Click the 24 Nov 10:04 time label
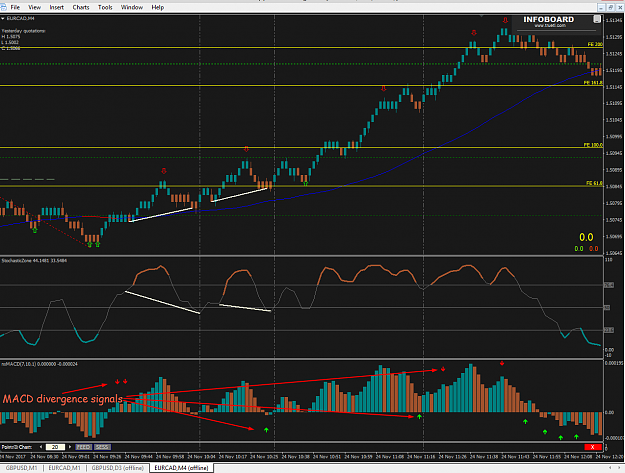The height and width of the screenshot is (473, 625). 201,457
